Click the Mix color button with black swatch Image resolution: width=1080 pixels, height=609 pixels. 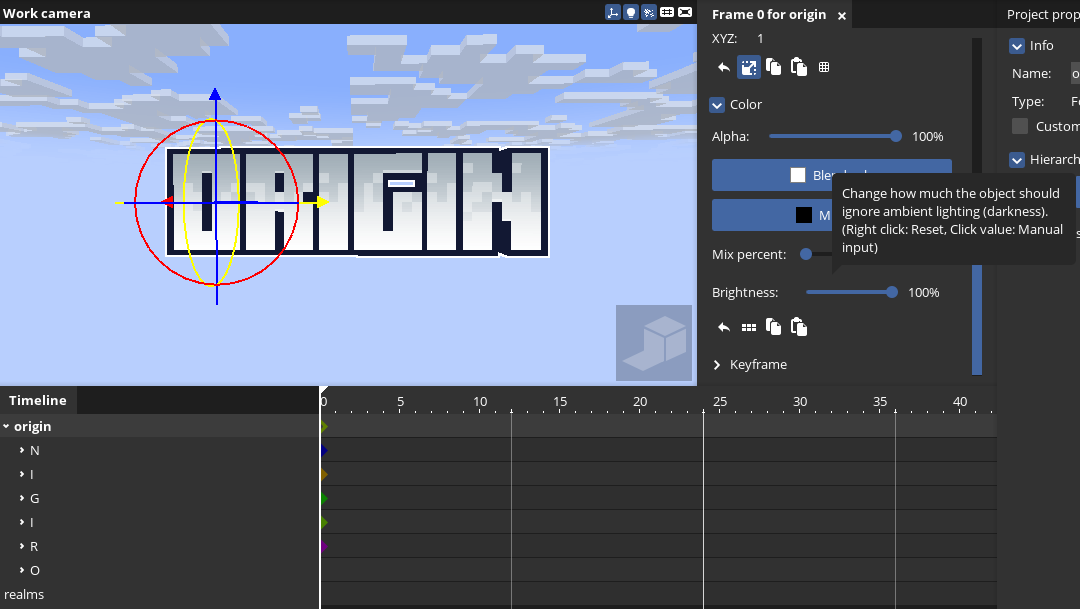click(x=771, y=215)
